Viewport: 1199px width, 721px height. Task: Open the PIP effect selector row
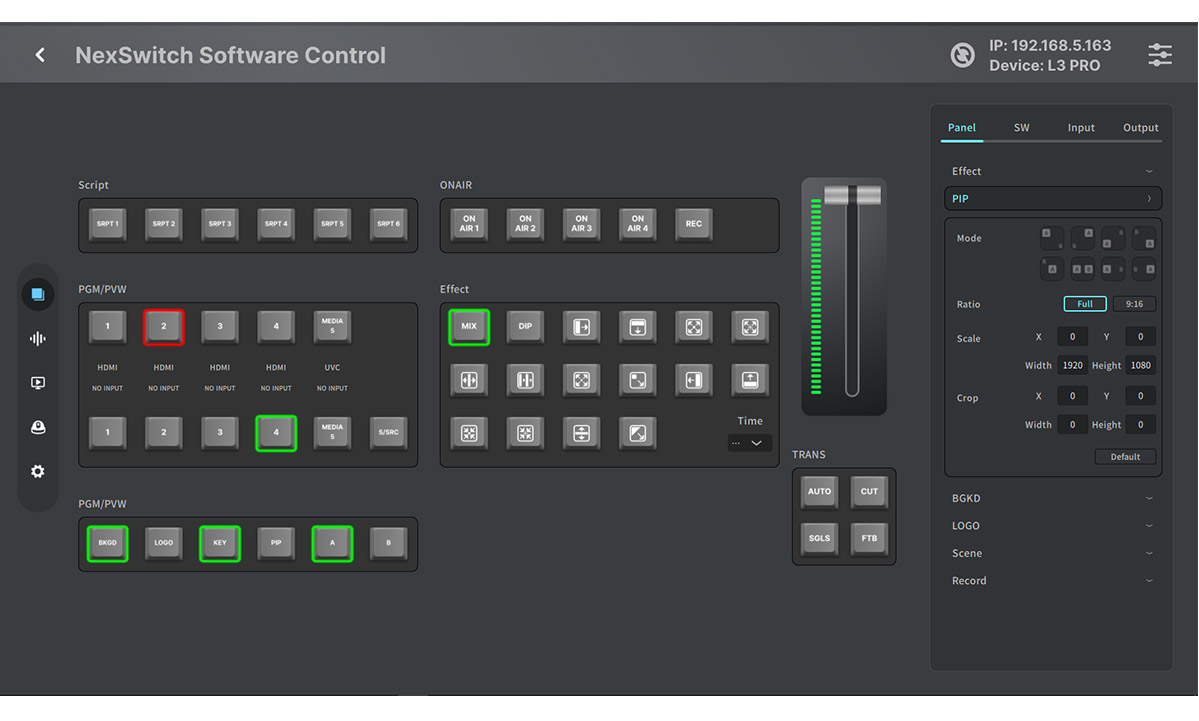[1053, 199]
